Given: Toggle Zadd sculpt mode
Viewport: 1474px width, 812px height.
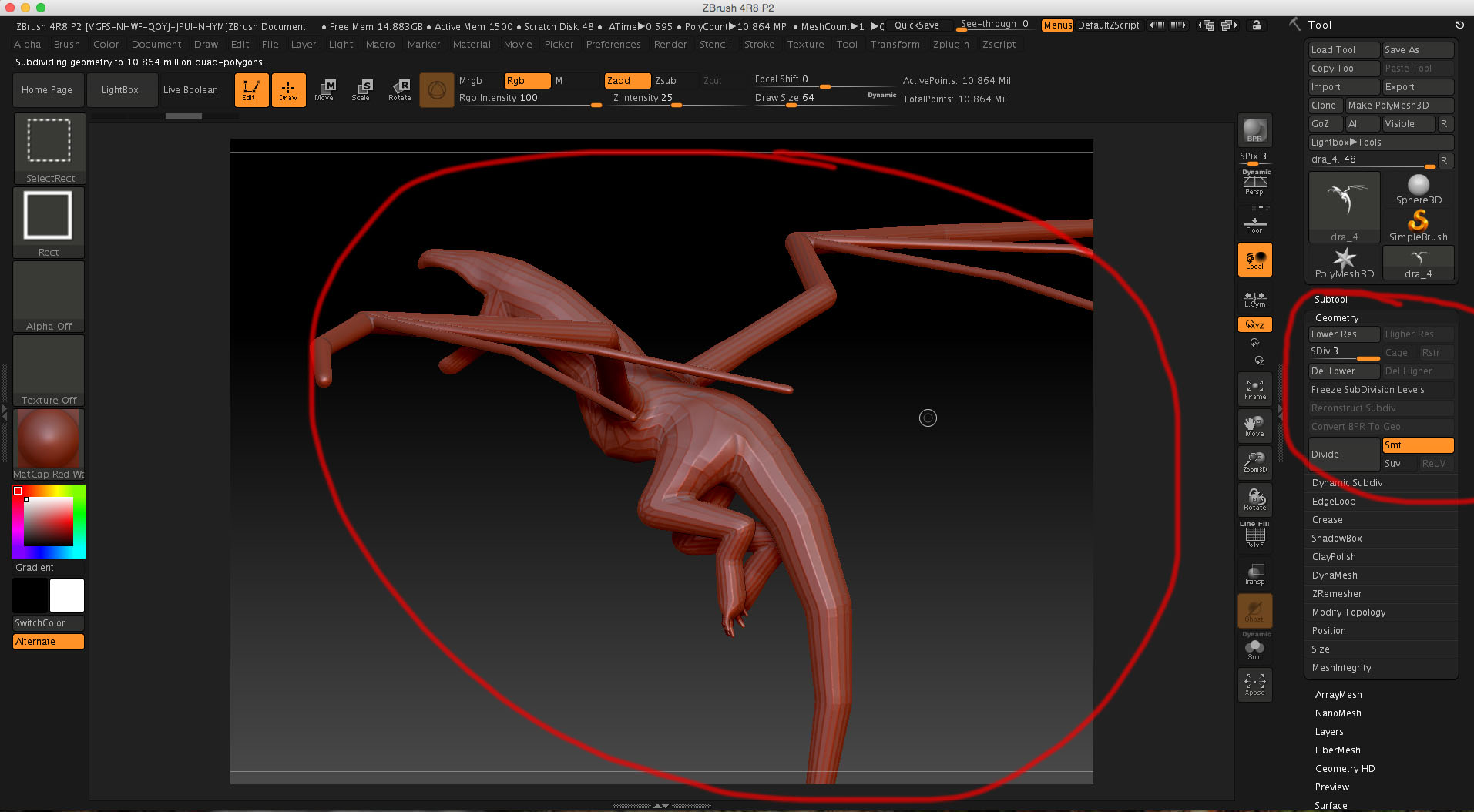Looking at the screenshot, I should [x=627, y=81].
